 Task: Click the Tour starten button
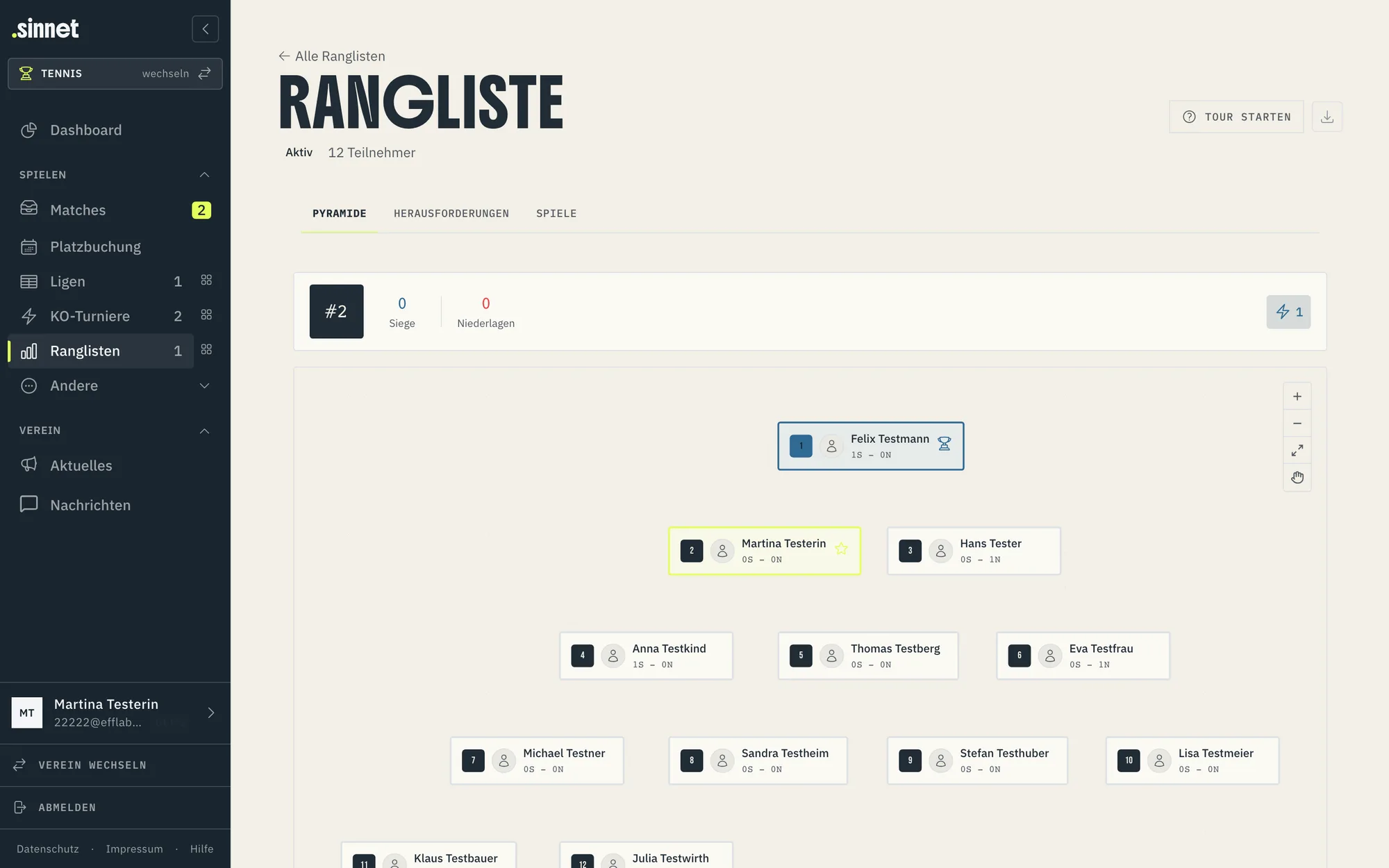(1236, 117)
